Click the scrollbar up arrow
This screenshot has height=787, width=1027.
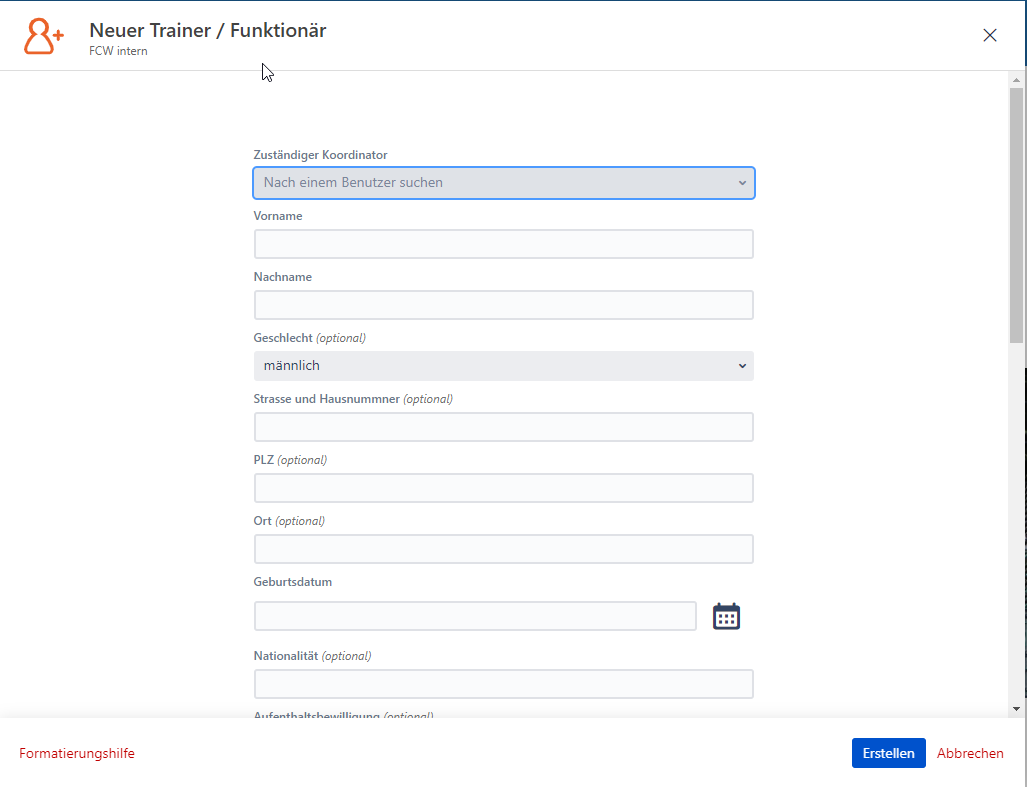point(1016,80)
